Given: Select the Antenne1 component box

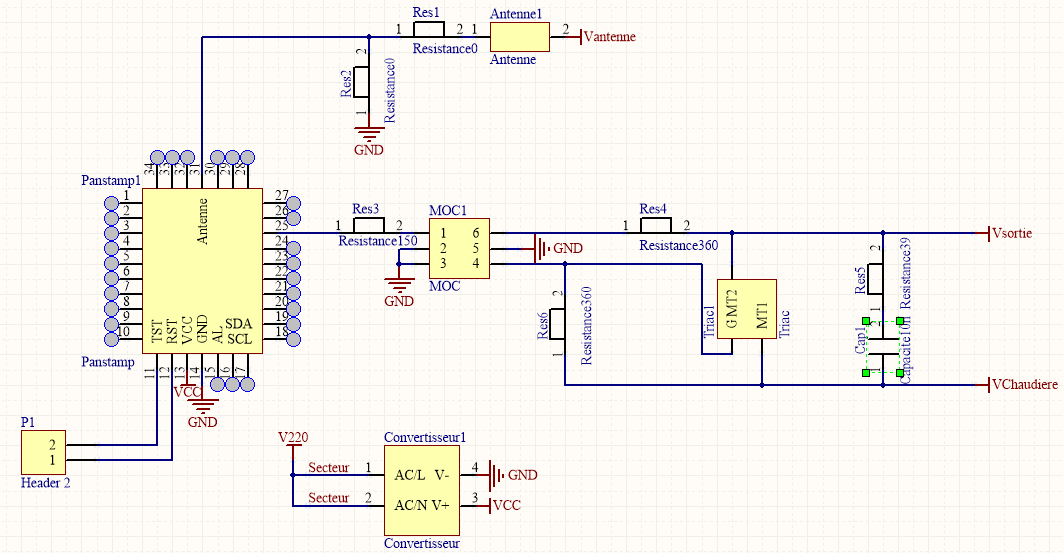Looking at the screenshot, I should 520,37.
